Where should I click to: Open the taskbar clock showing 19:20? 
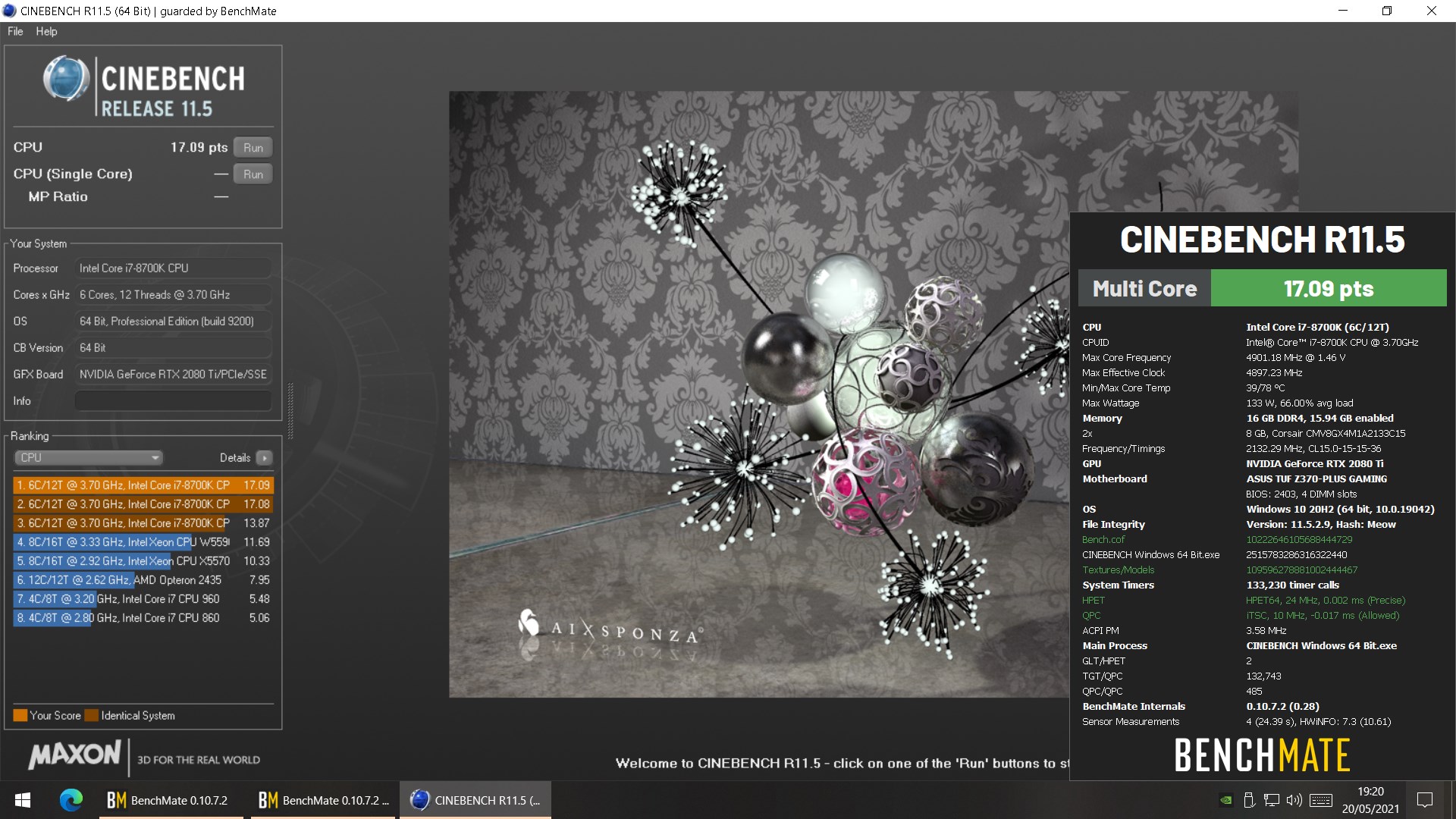click(x=1370, y=800)
